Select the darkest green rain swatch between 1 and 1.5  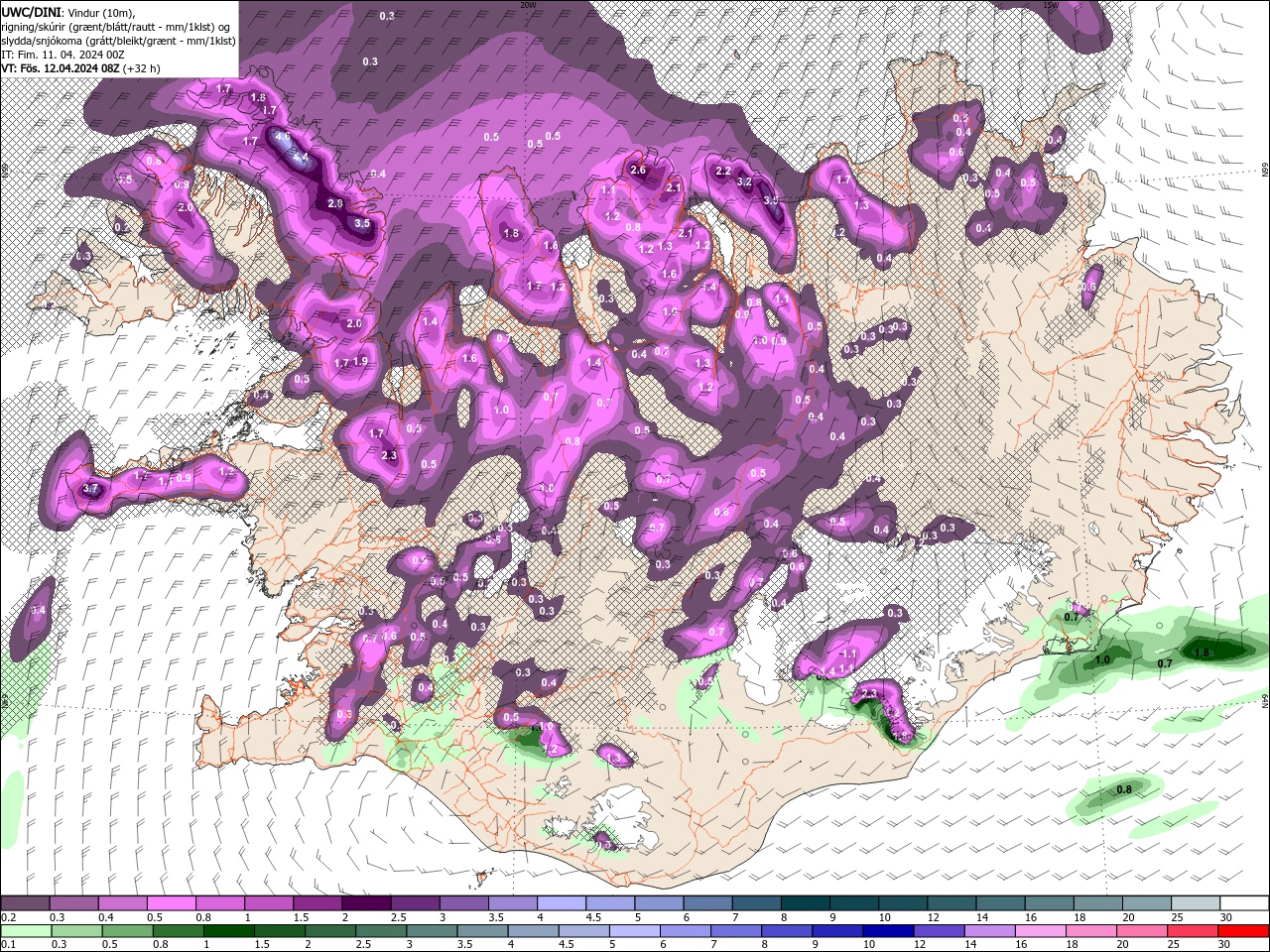pyautogui.click(x=230, y=931)
